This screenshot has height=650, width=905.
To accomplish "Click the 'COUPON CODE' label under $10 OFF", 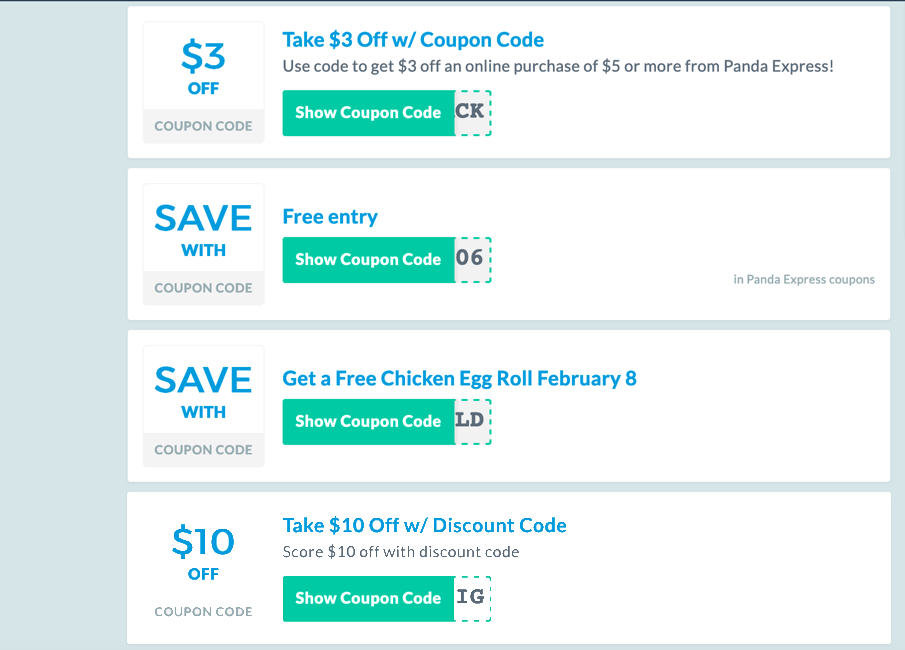I will coord(204,612).
